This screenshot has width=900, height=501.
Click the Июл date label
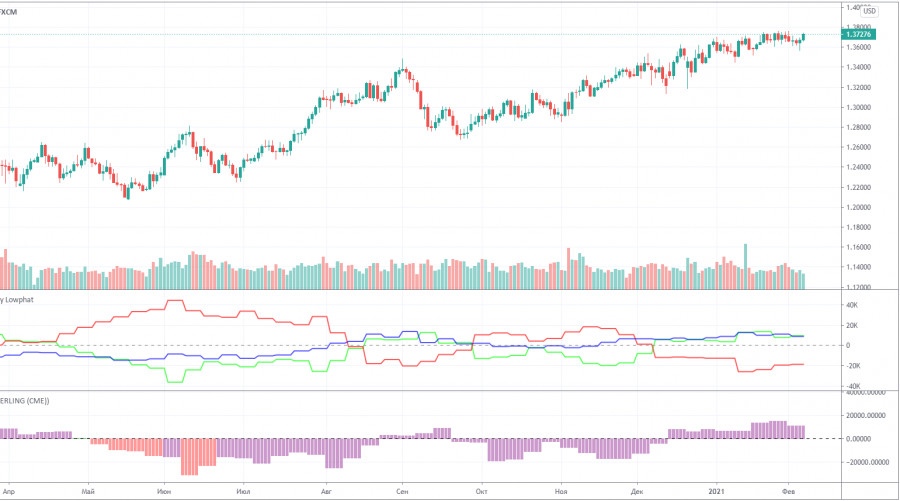click(x=243, y=492)
